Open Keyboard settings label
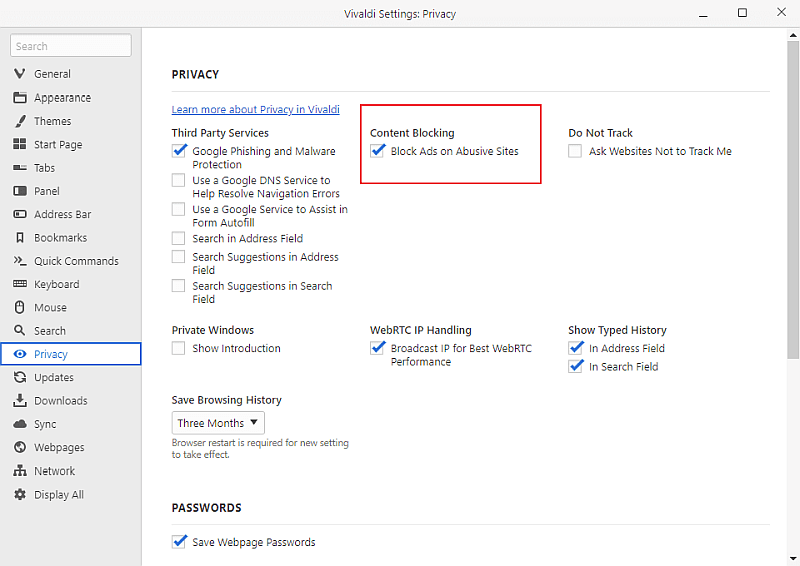800x566 pixels. tap(56, 284)
